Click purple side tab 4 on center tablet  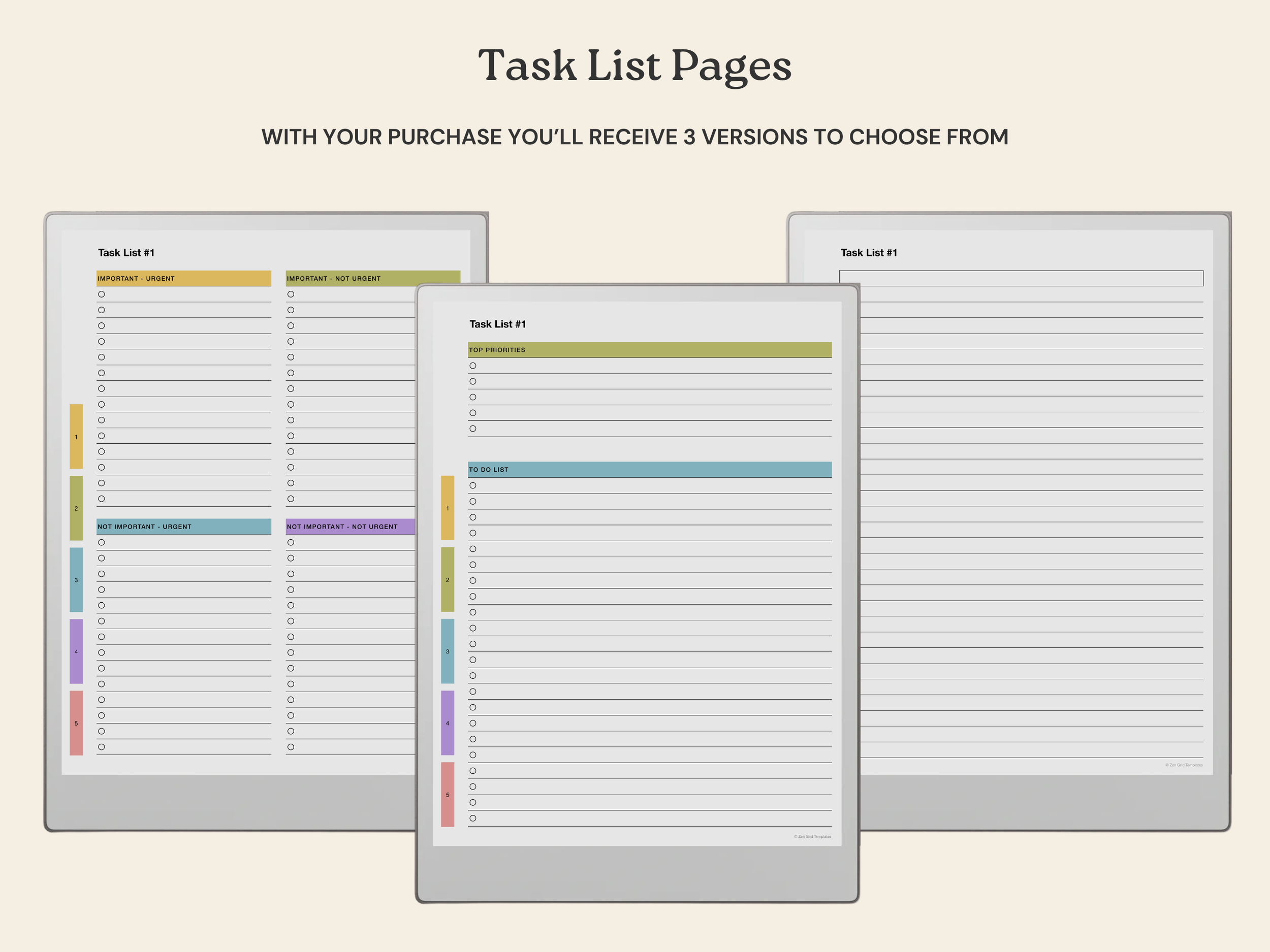click(x=447, y=723)
